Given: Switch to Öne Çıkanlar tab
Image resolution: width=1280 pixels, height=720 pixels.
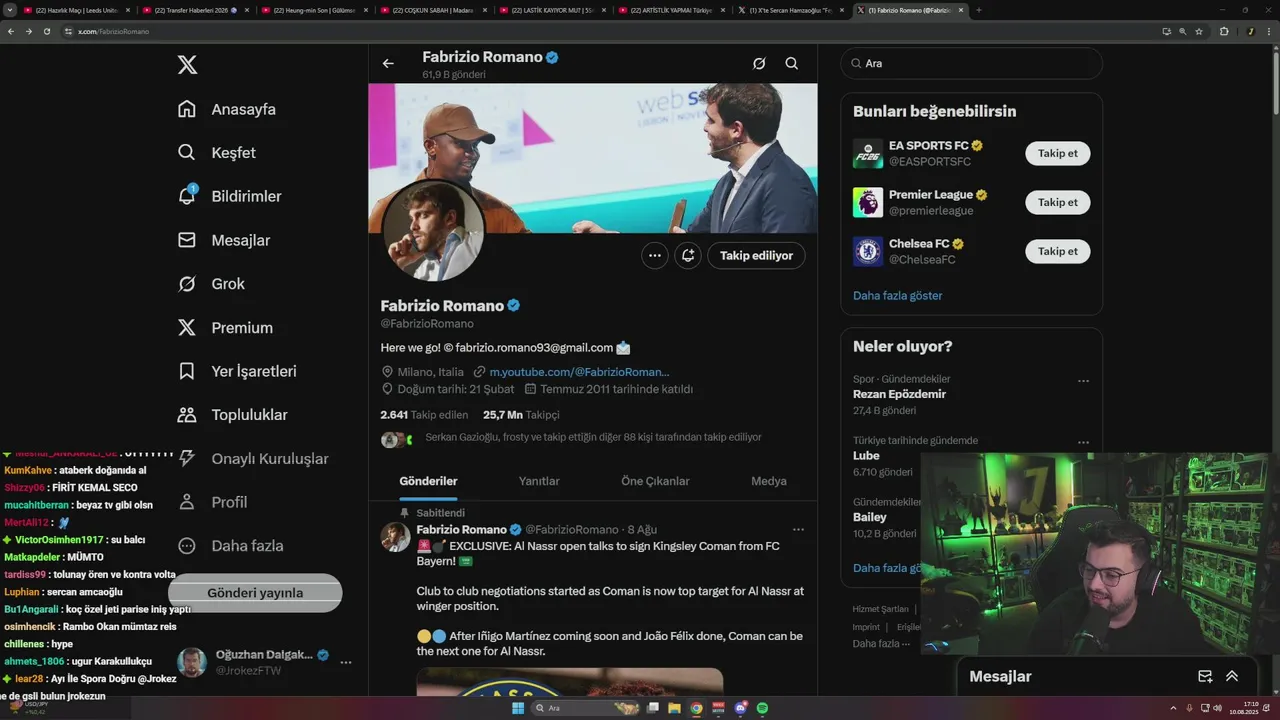Looking at the screenshot, I should [655, 481].
